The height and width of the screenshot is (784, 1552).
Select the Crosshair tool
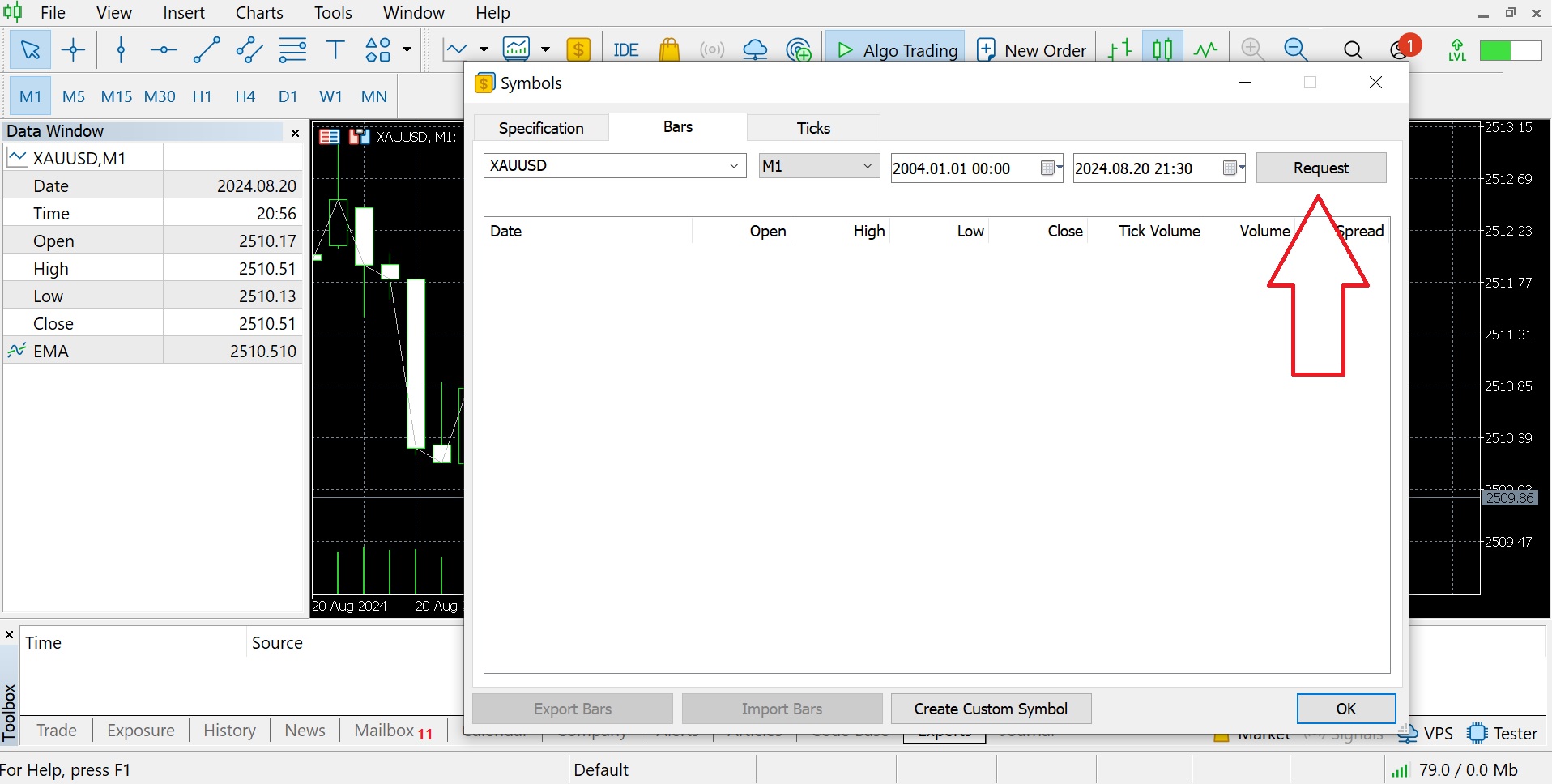point(74,49)
